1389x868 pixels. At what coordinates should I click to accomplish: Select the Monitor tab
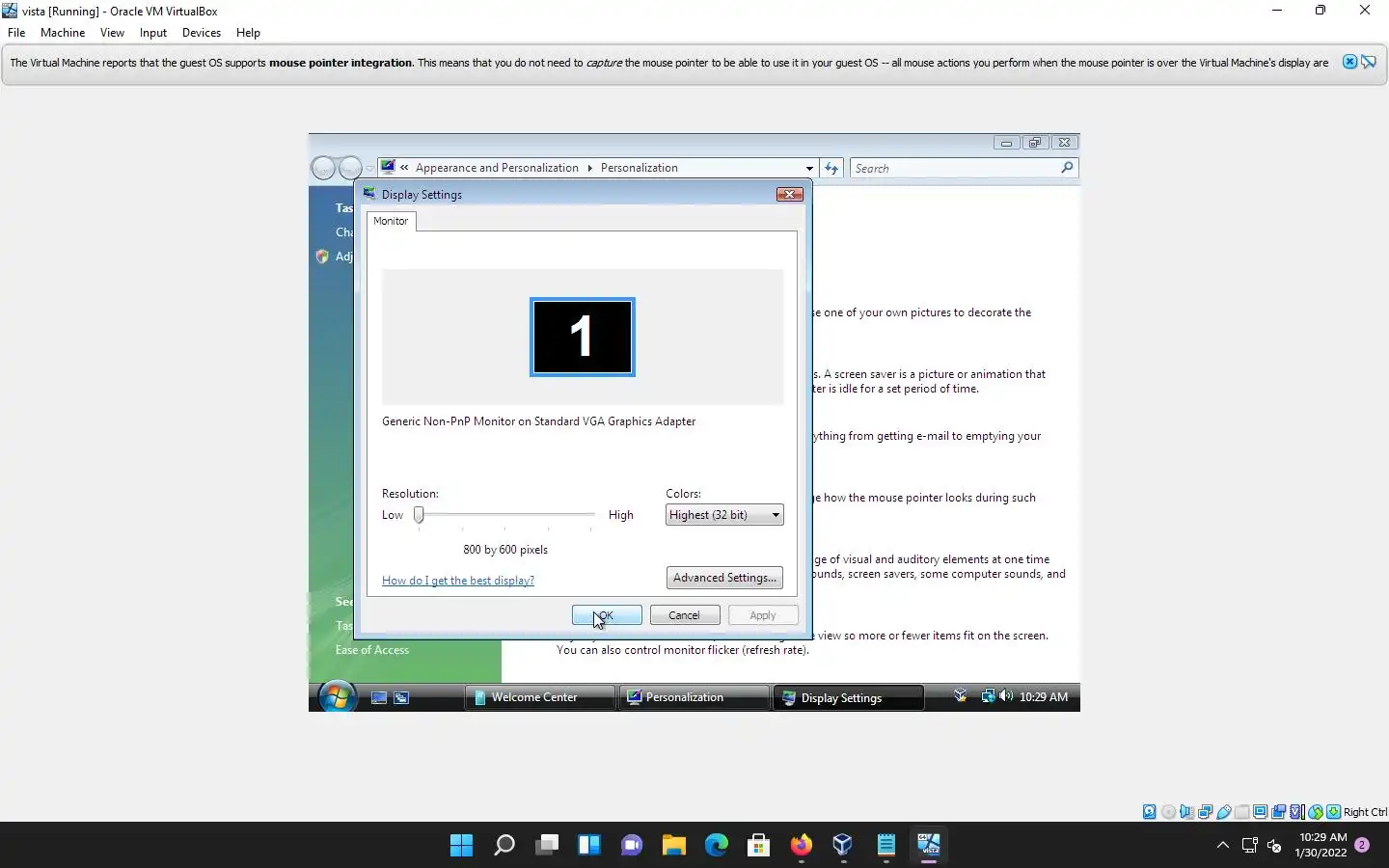coord(391,221)
